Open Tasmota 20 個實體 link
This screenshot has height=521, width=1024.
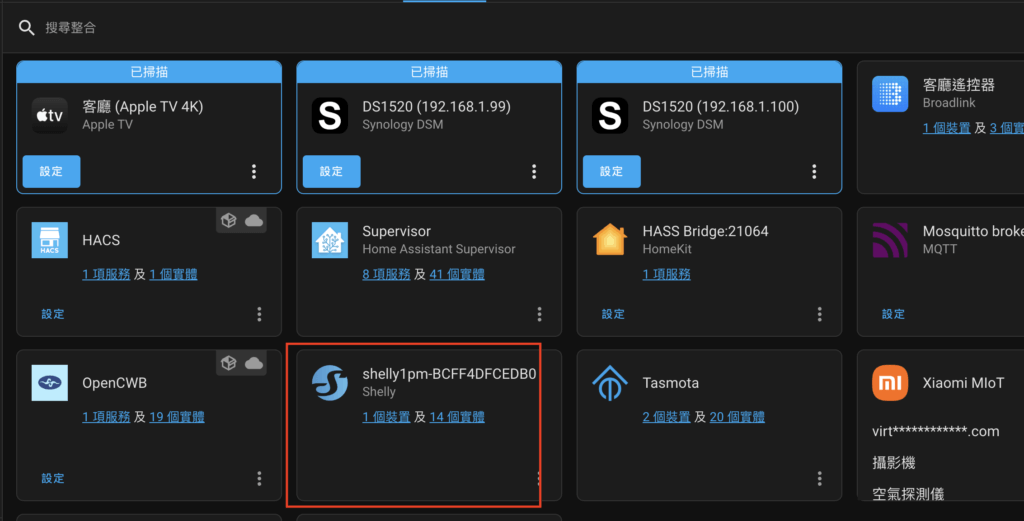(x=737, y=417)
